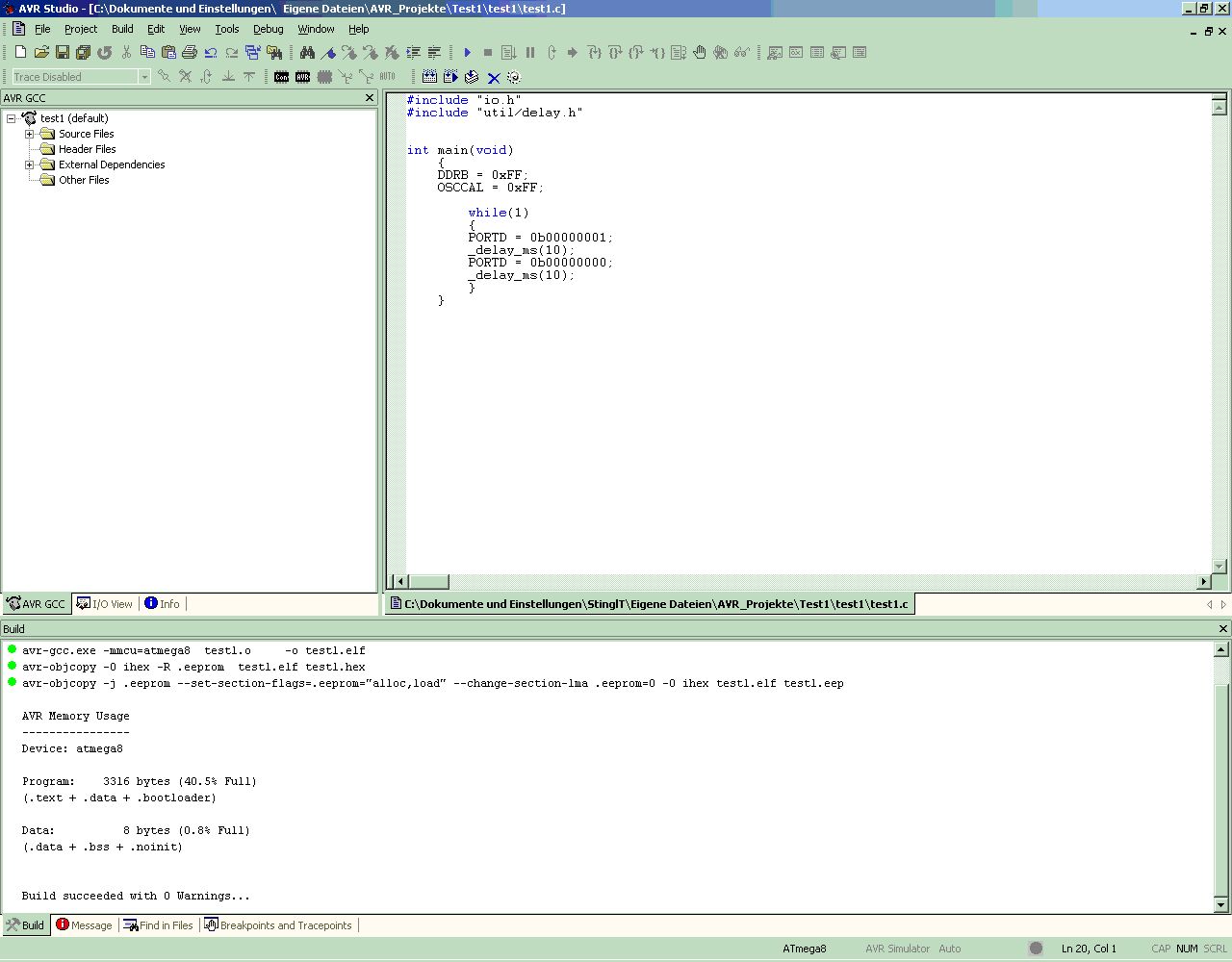Click the editor horizontal scrollbar thumb
1232x962 pixels.
tap(429, 581)
